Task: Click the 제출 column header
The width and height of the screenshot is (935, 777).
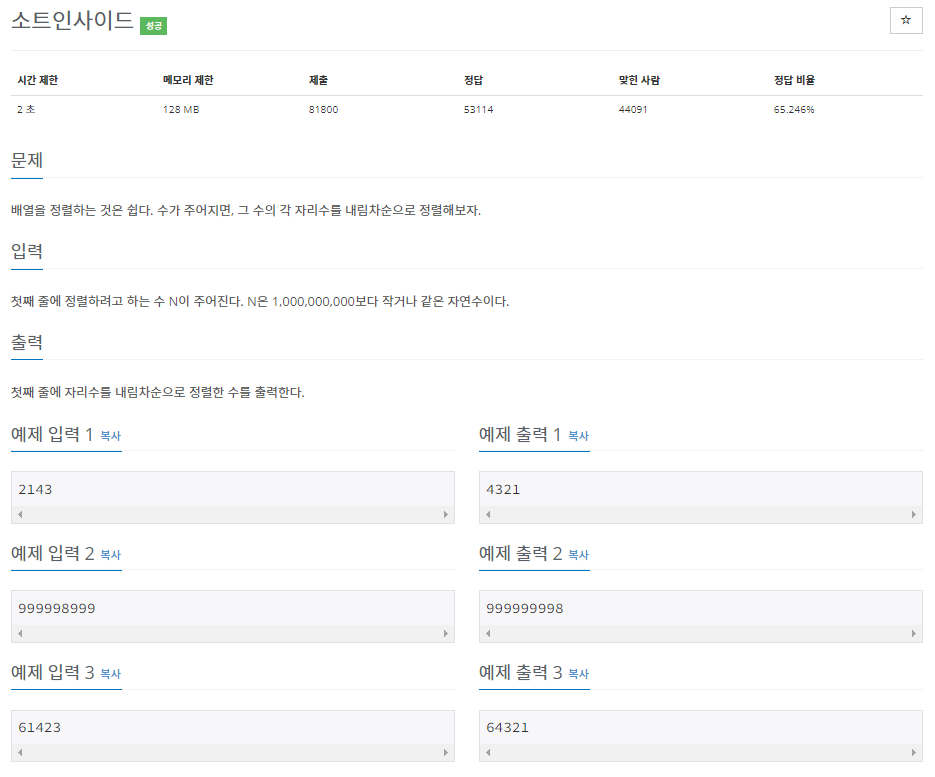Action: (x=318, y=80)
